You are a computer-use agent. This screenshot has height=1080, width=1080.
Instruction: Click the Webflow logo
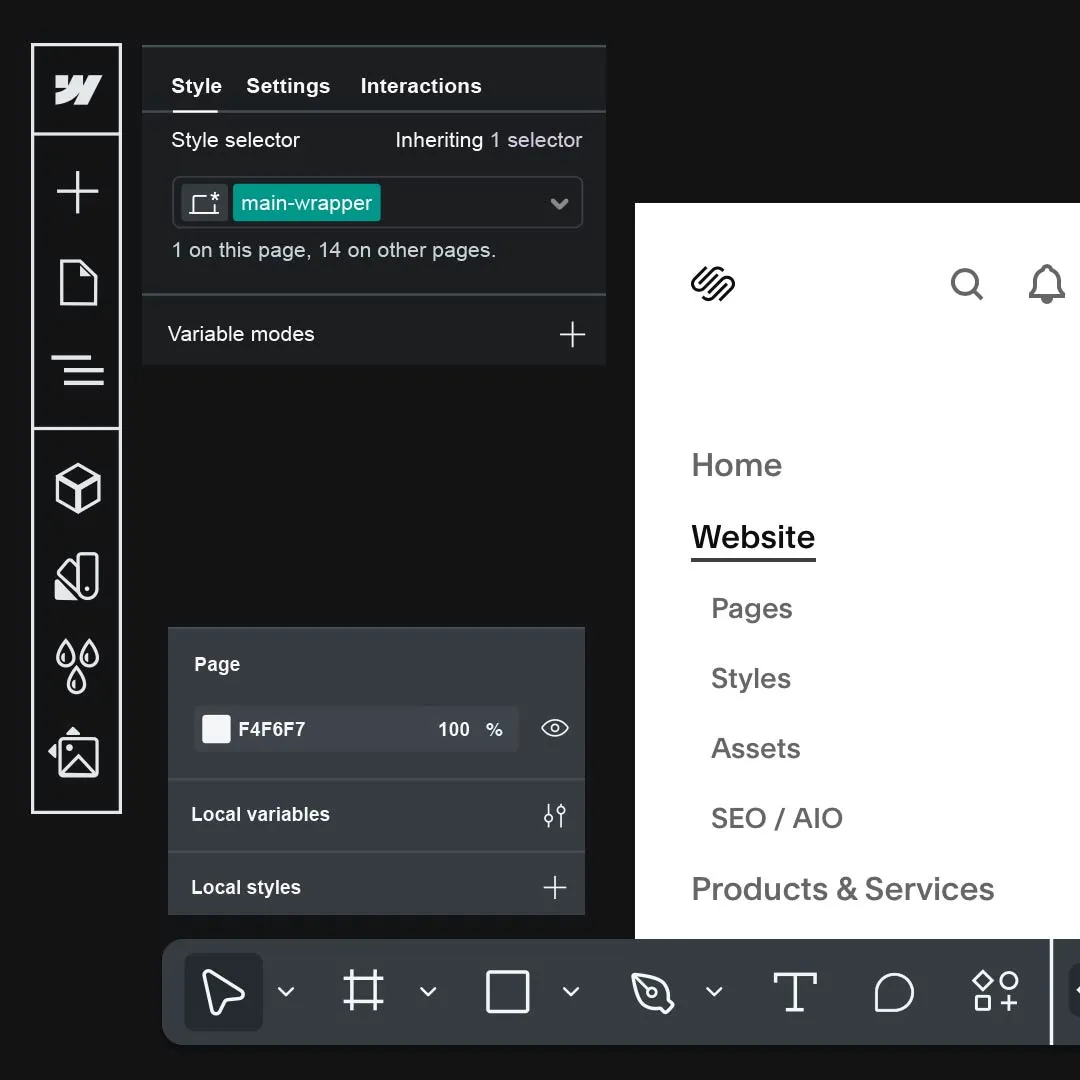point(77,89)
